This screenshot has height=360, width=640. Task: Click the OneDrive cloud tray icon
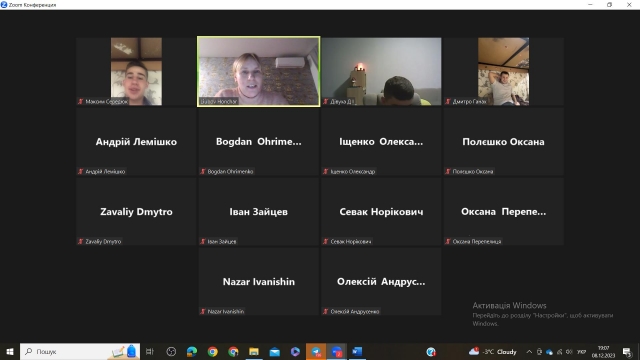549,352
